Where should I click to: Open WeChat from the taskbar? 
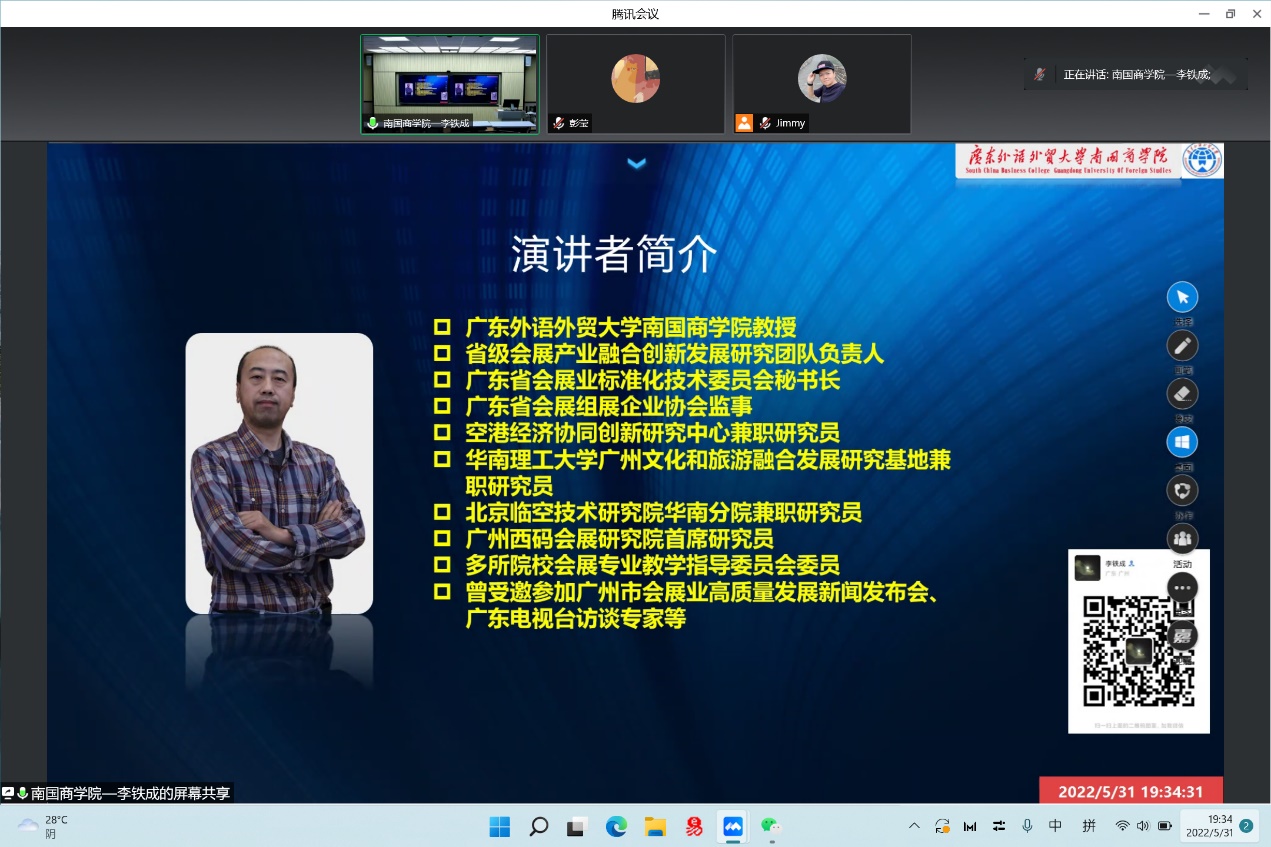771,826
